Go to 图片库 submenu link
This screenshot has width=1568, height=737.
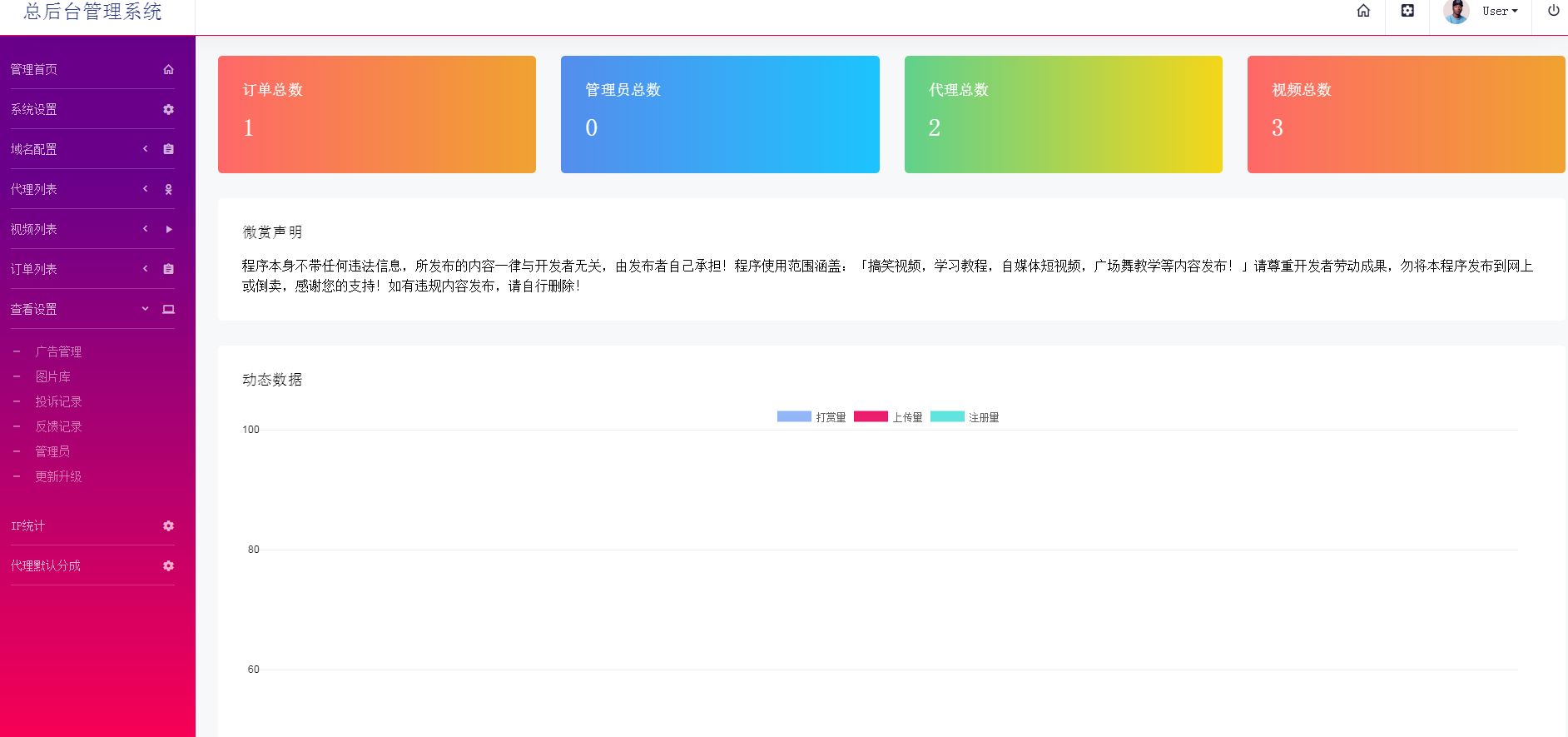coord(52,376)
